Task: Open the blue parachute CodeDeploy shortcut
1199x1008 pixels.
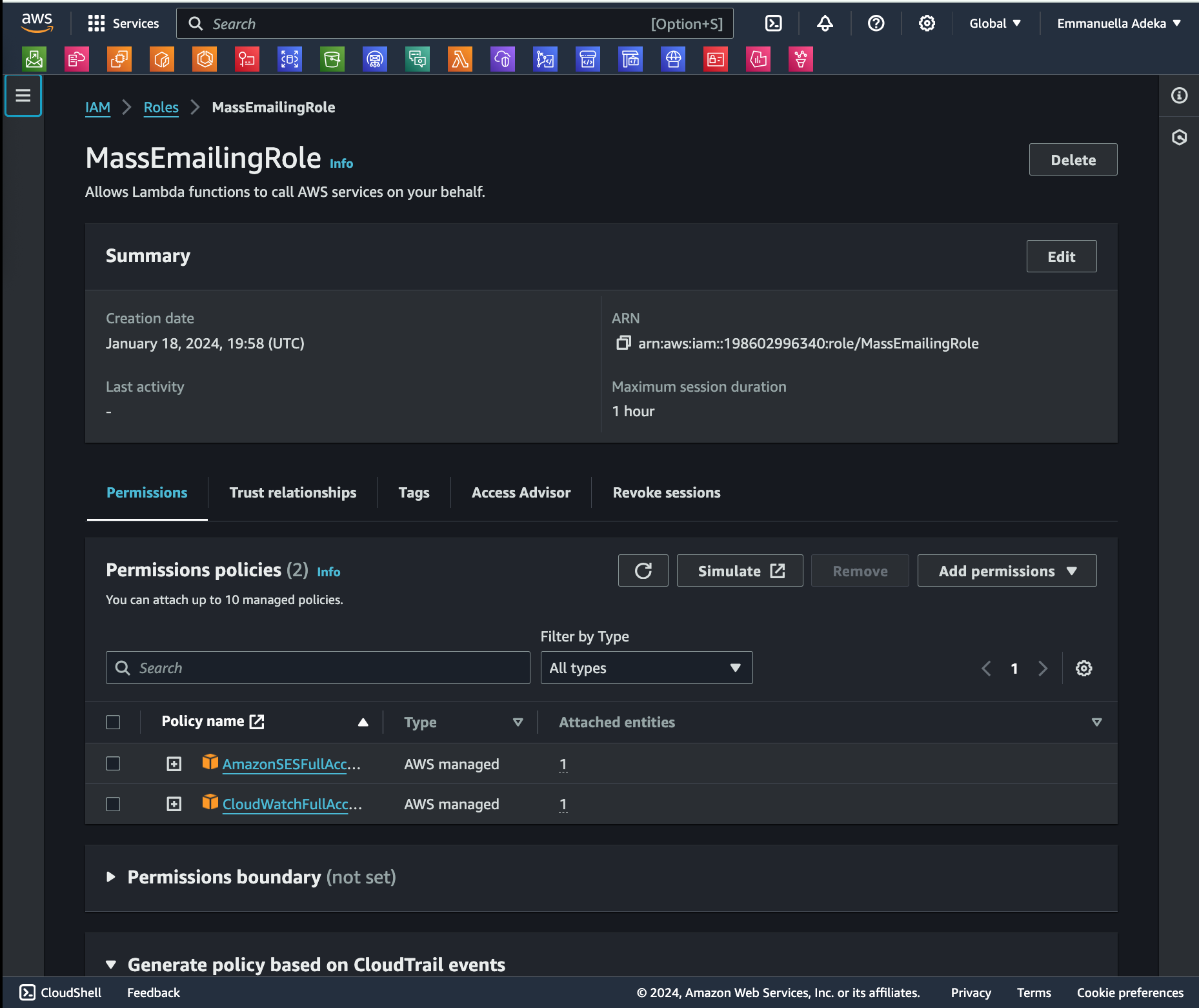Action: click(x=673, y=59)
